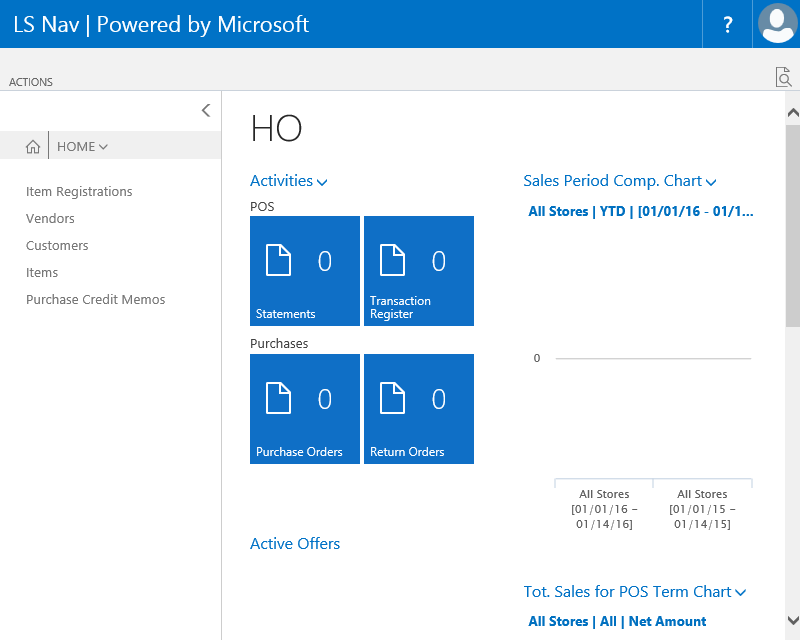Go to Item Registrations
The width and height of the screenshot is (800, 640).
click(79, 192)
